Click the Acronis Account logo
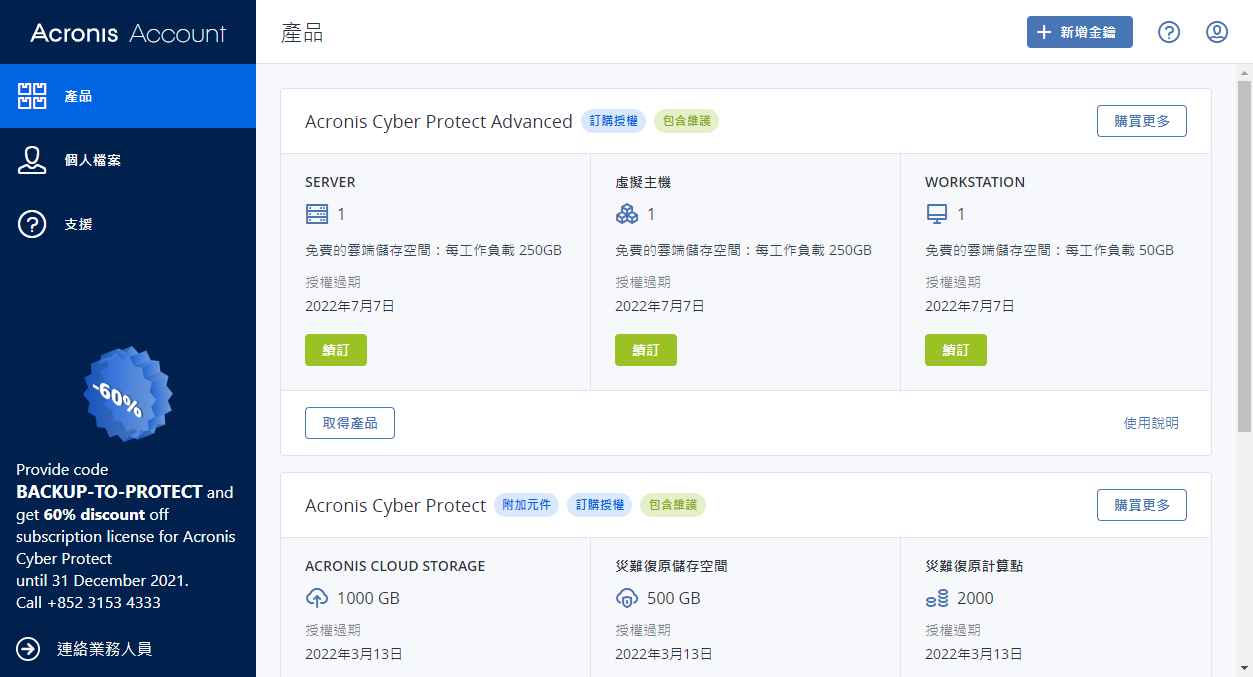 click(128, 33)
